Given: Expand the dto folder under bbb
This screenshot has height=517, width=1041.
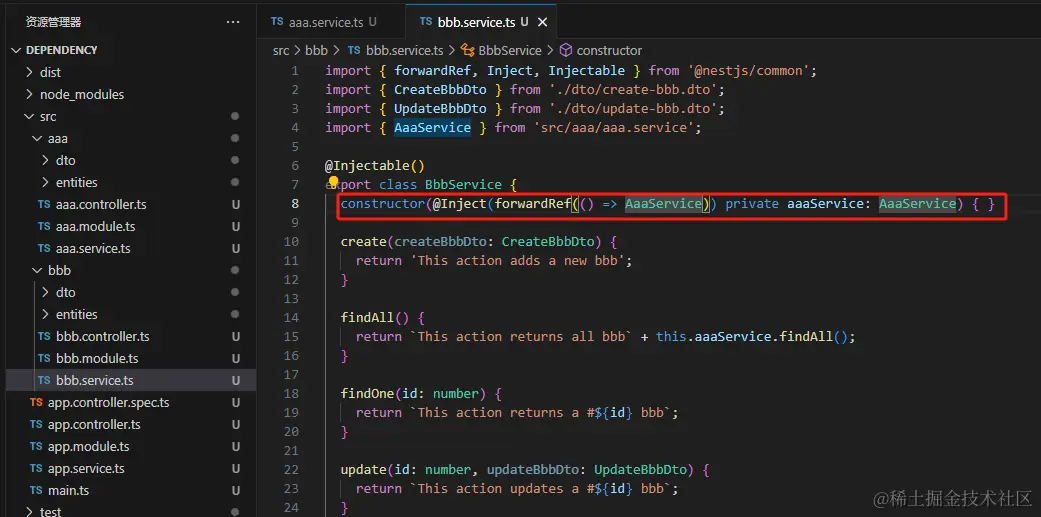Looking at the screenshot, I should 66,293.
